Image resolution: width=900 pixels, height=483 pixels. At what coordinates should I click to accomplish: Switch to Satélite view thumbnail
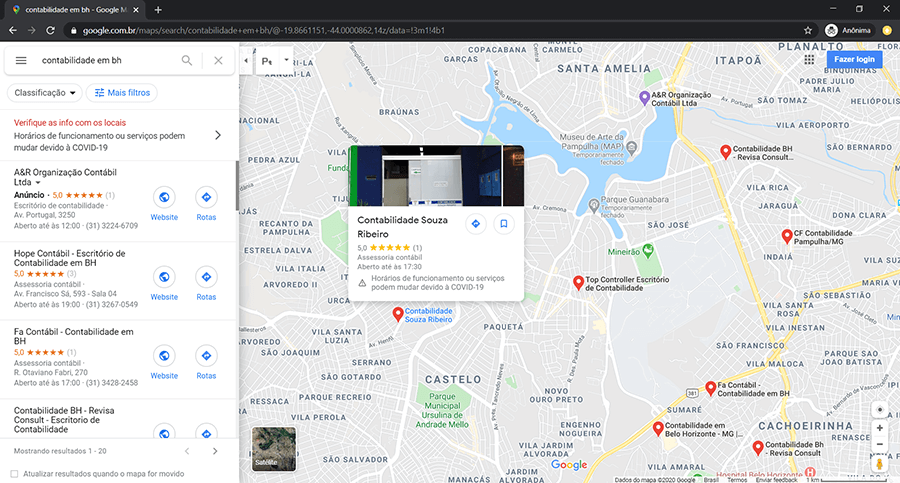274,449
